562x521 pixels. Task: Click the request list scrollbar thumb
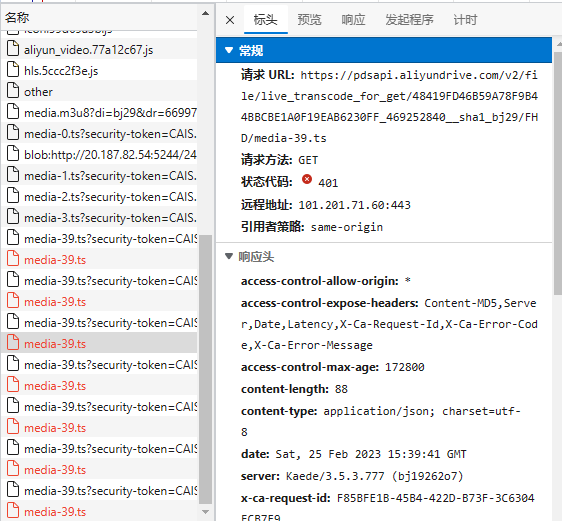pyautogui.click(x=205, y=369)
